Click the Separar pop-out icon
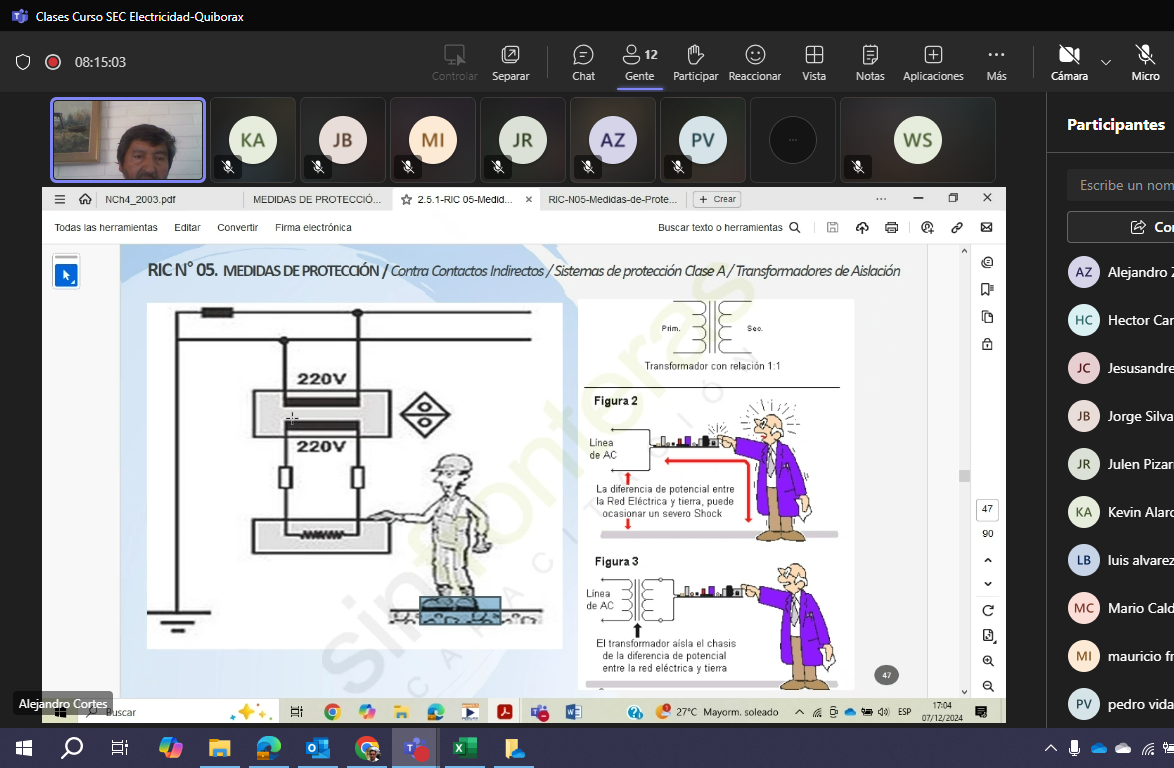The height and width of the screenshot is (768, 1174). coord(510,62)
